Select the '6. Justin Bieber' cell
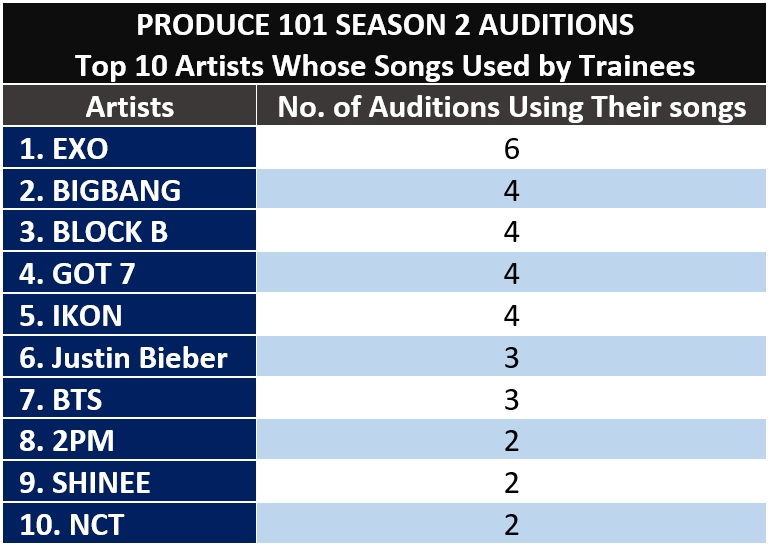Viewport: 769px width, 545px height. [129, 357]
